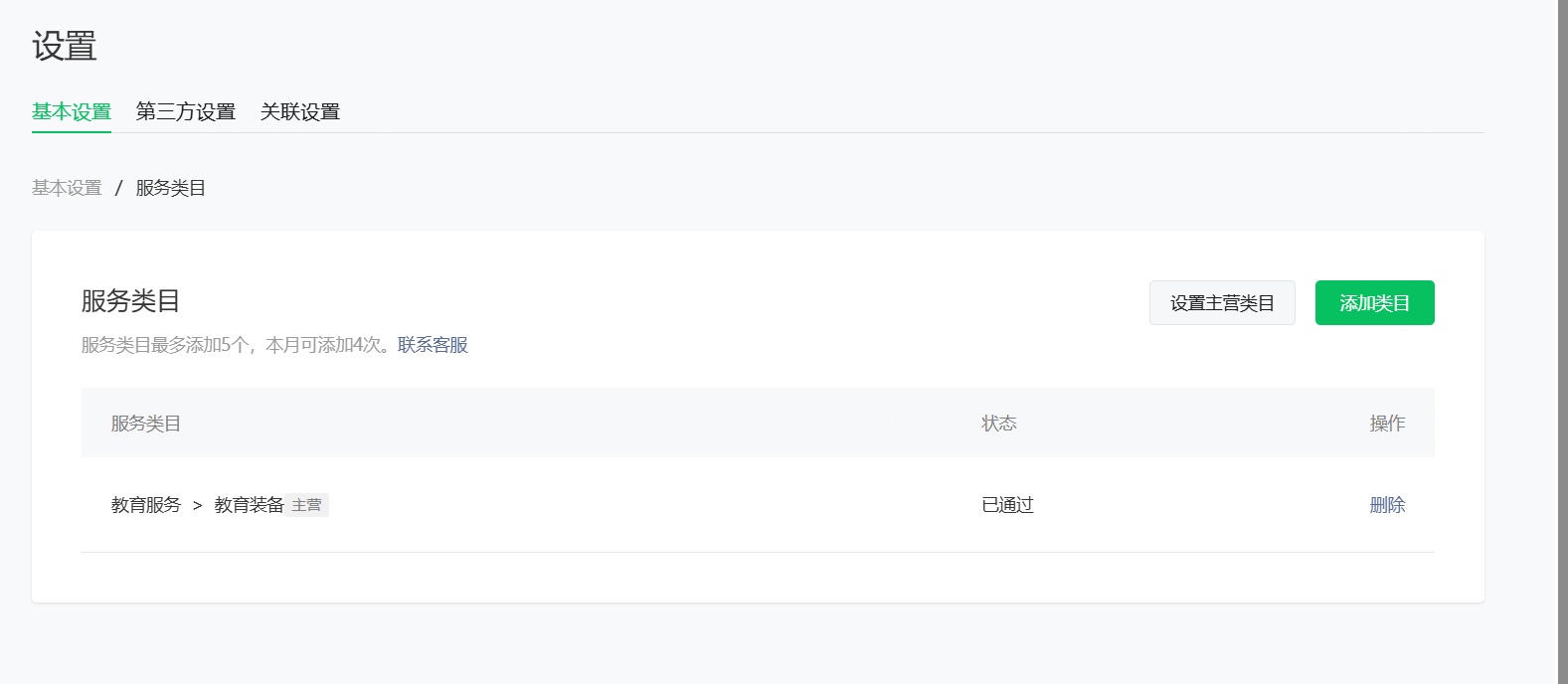This screenshot has height=684, width=1568.
Task: Open the 第三方设置 tab
Action: click(186, 111)
